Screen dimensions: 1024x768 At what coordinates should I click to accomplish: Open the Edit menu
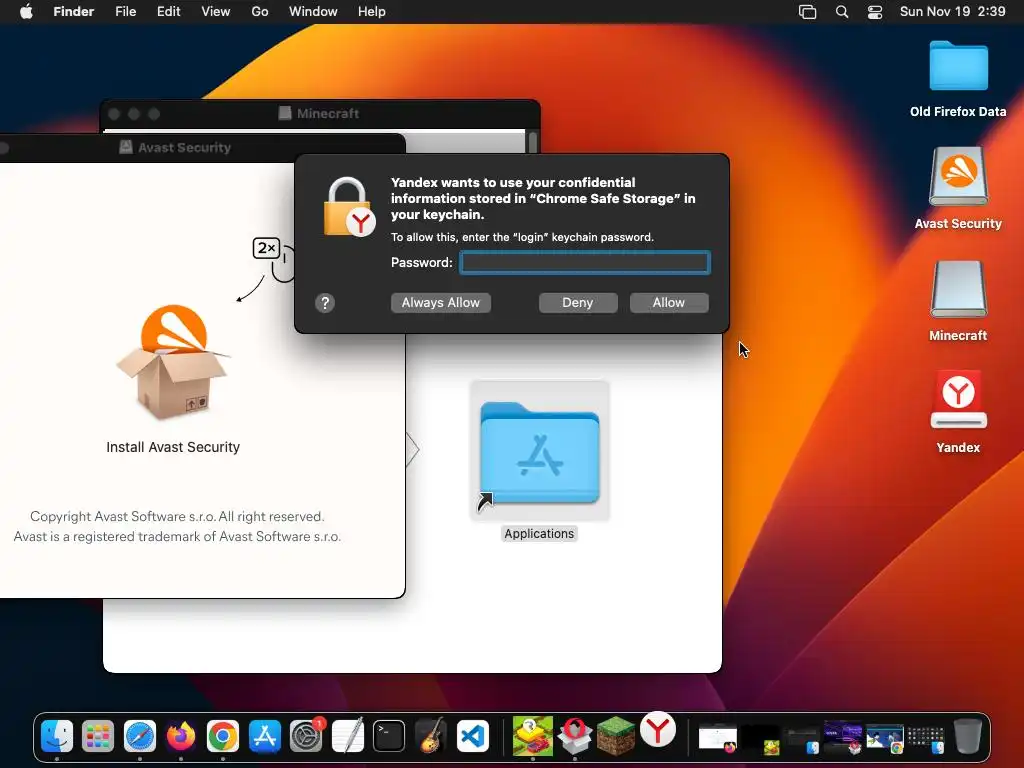tap(168, 11)
